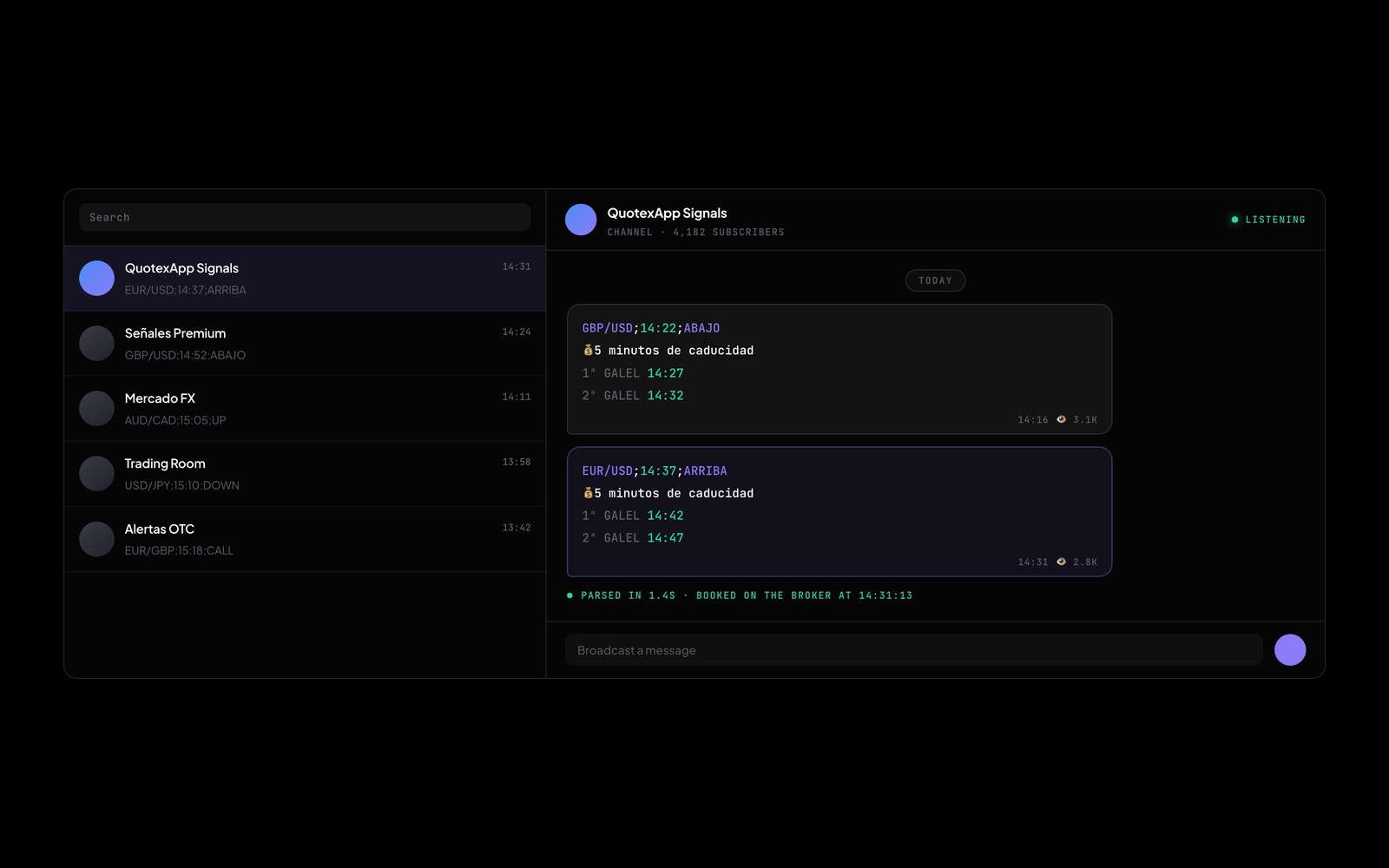Image resolution: width=1389 pixels, height=868 pixels.
Task: Click the round send button
Action: pyautogui.click(x=1290, y=650)
